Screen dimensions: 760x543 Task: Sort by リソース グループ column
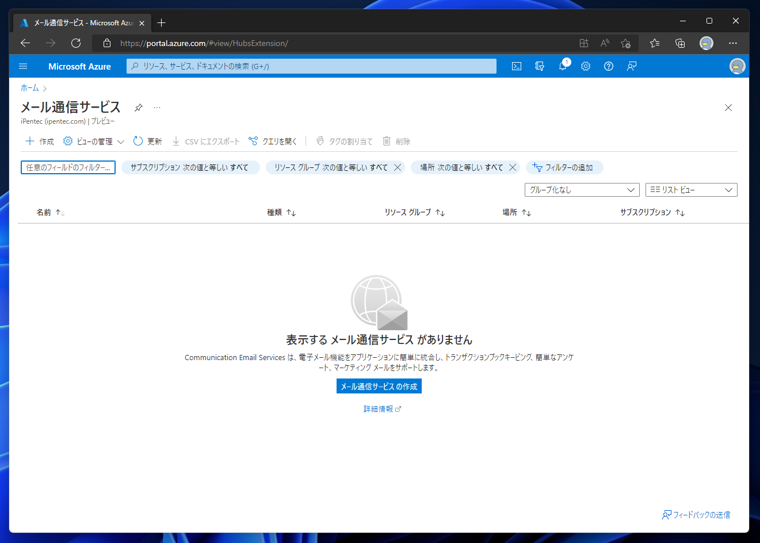[414, 212]
